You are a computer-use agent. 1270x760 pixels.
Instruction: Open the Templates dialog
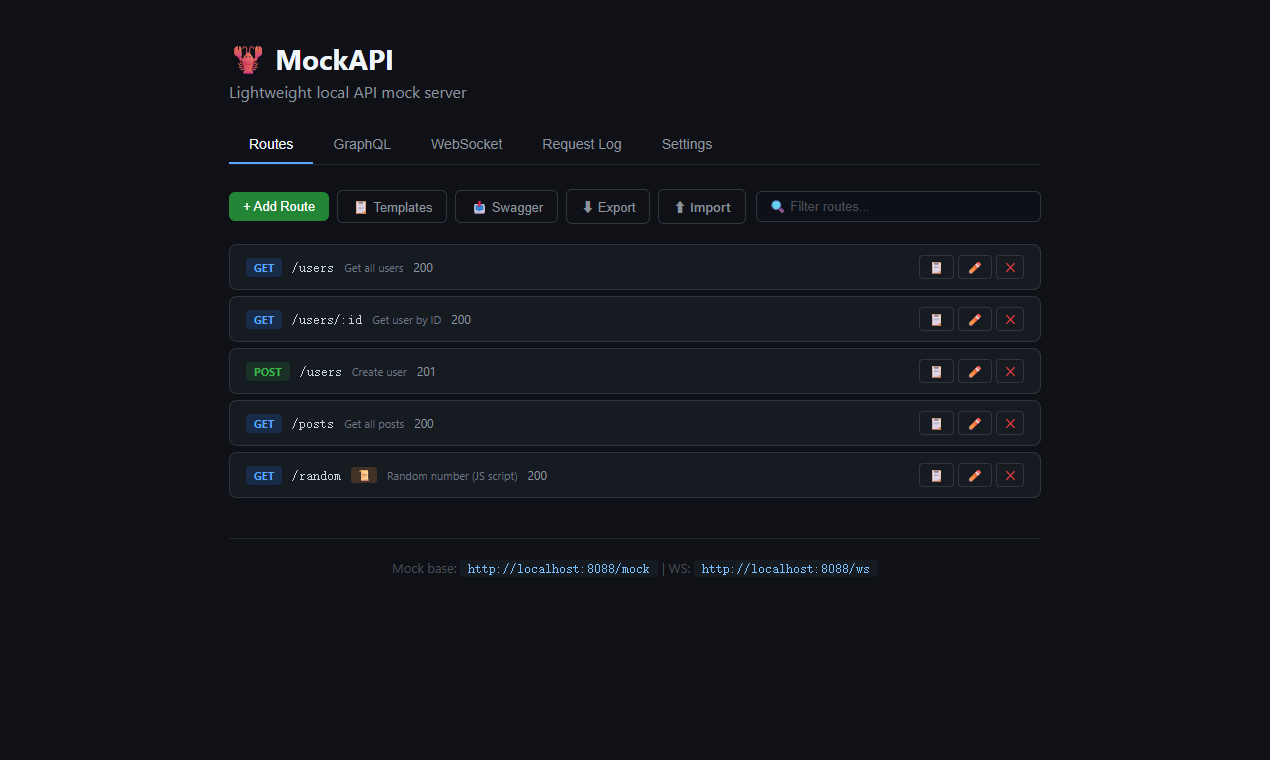tap(391, 206)
